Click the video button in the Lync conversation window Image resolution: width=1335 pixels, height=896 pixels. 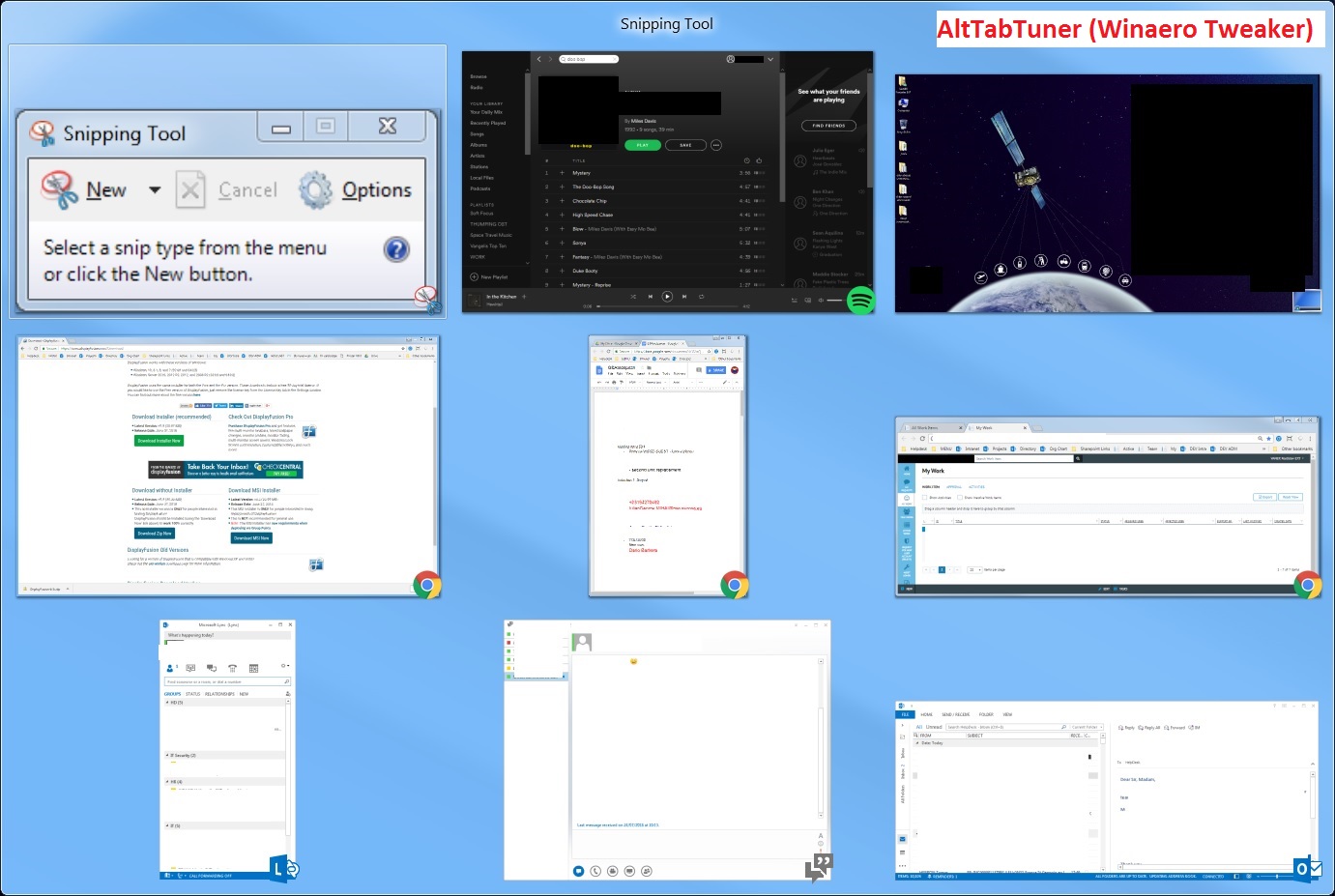click(613, 871)
